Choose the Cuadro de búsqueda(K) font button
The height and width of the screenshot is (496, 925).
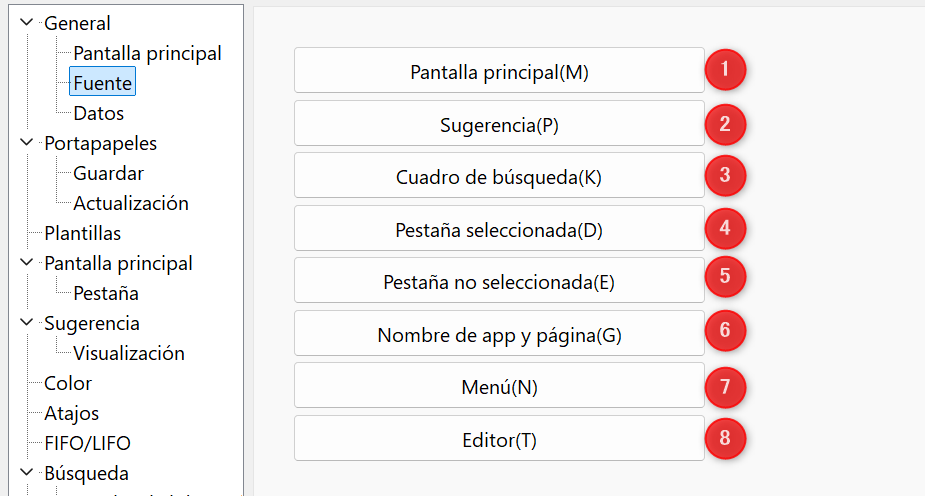pyautogui.click(x=499, y=175)
